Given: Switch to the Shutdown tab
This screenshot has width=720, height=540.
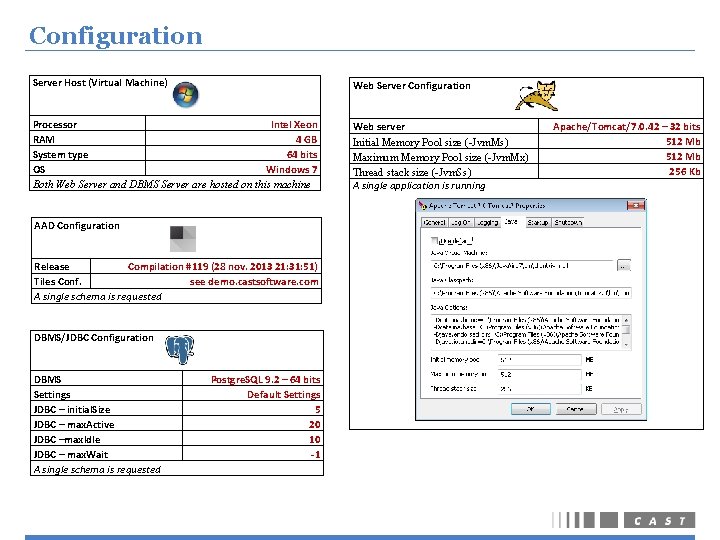Looking at the screenshot, I should (568, 222).
